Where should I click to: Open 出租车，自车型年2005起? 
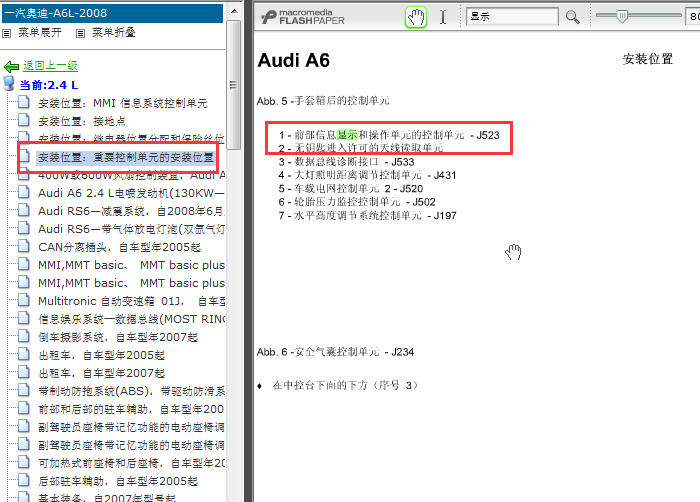tap(101, 355)
